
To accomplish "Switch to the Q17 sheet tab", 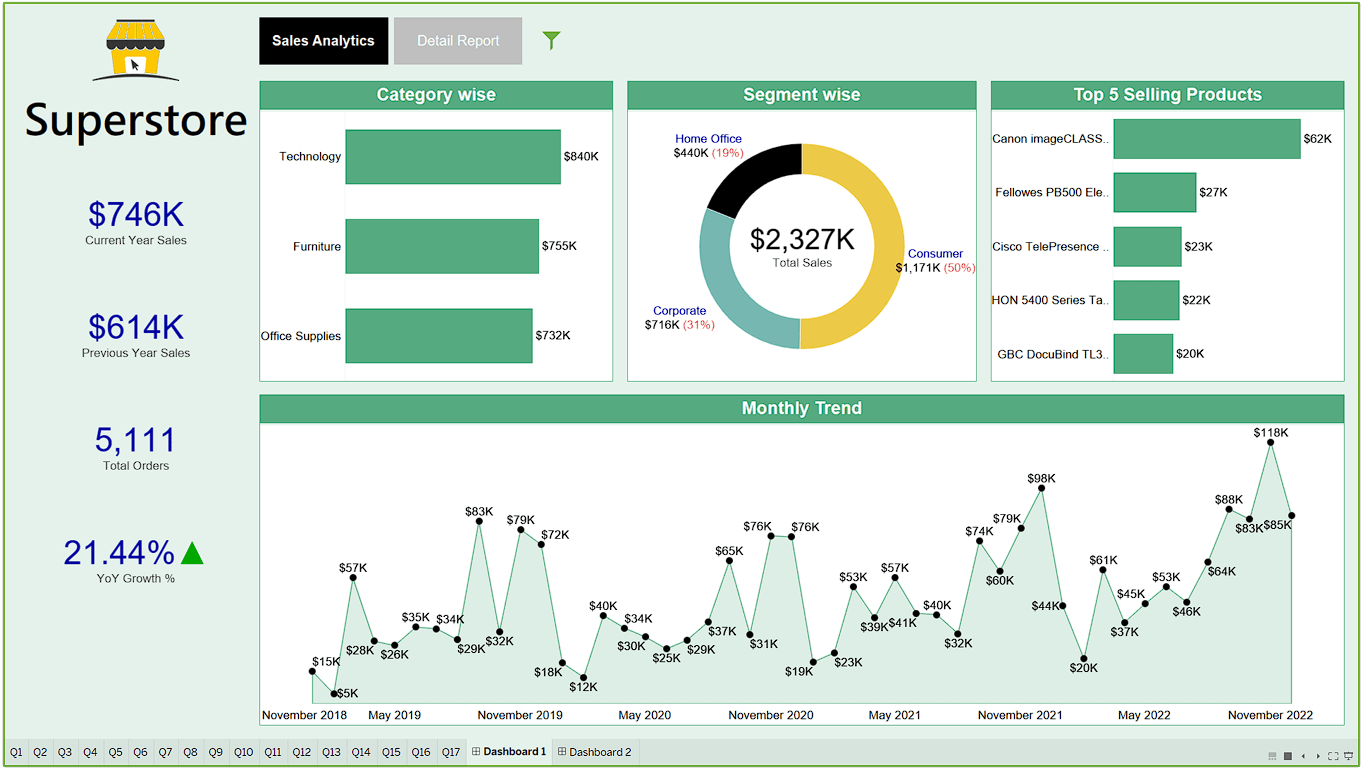I will click(x=450, y=752).
